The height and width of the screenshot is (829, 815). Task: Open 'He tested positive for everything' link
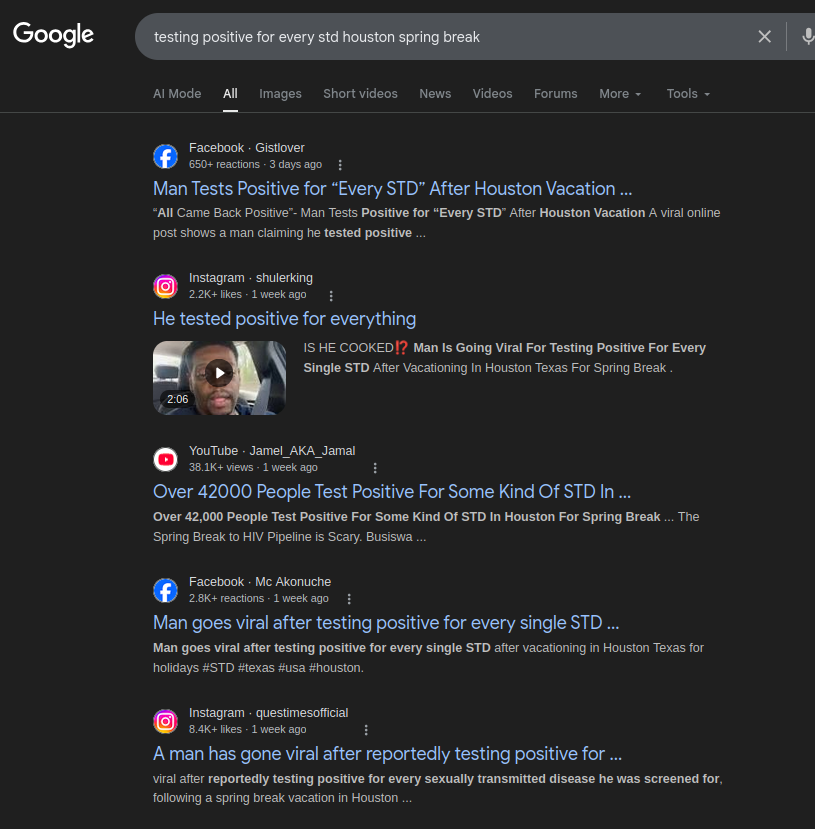[284, 319]
